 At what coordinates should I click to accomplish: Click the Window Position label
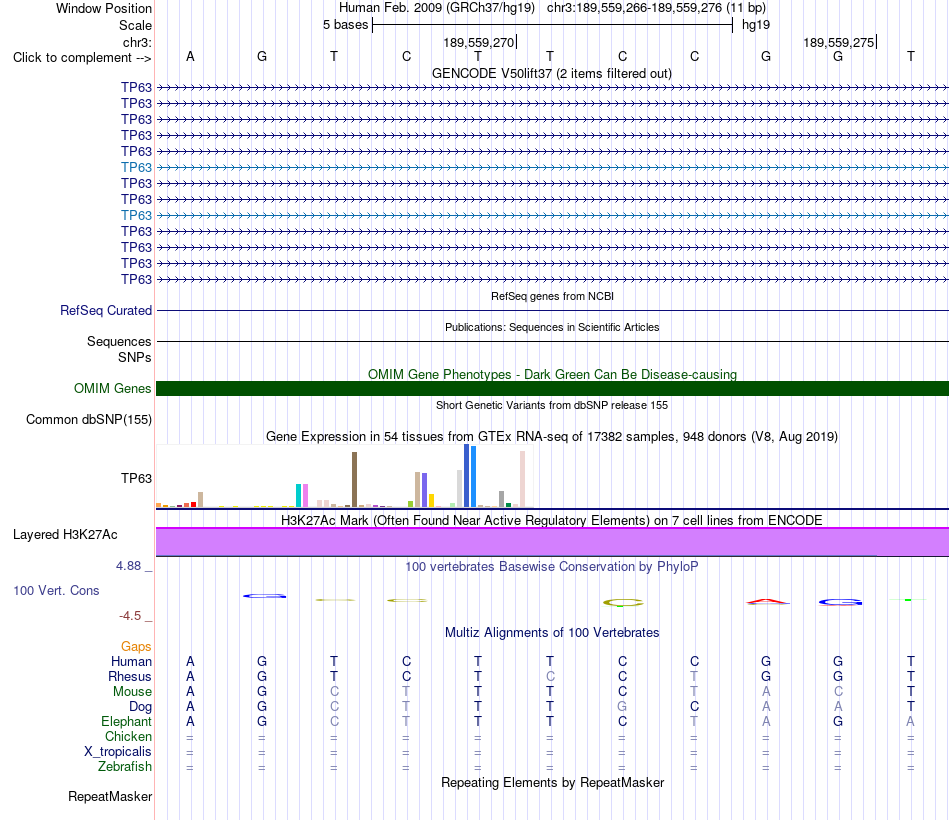(x=104, y=8)
